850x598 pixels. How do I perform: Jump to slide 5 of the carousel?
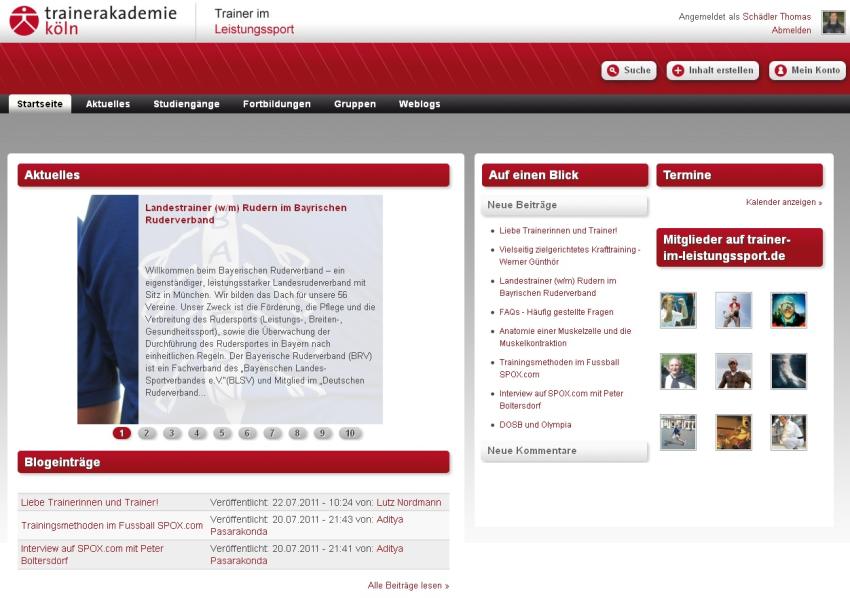(x=222, y=433)
